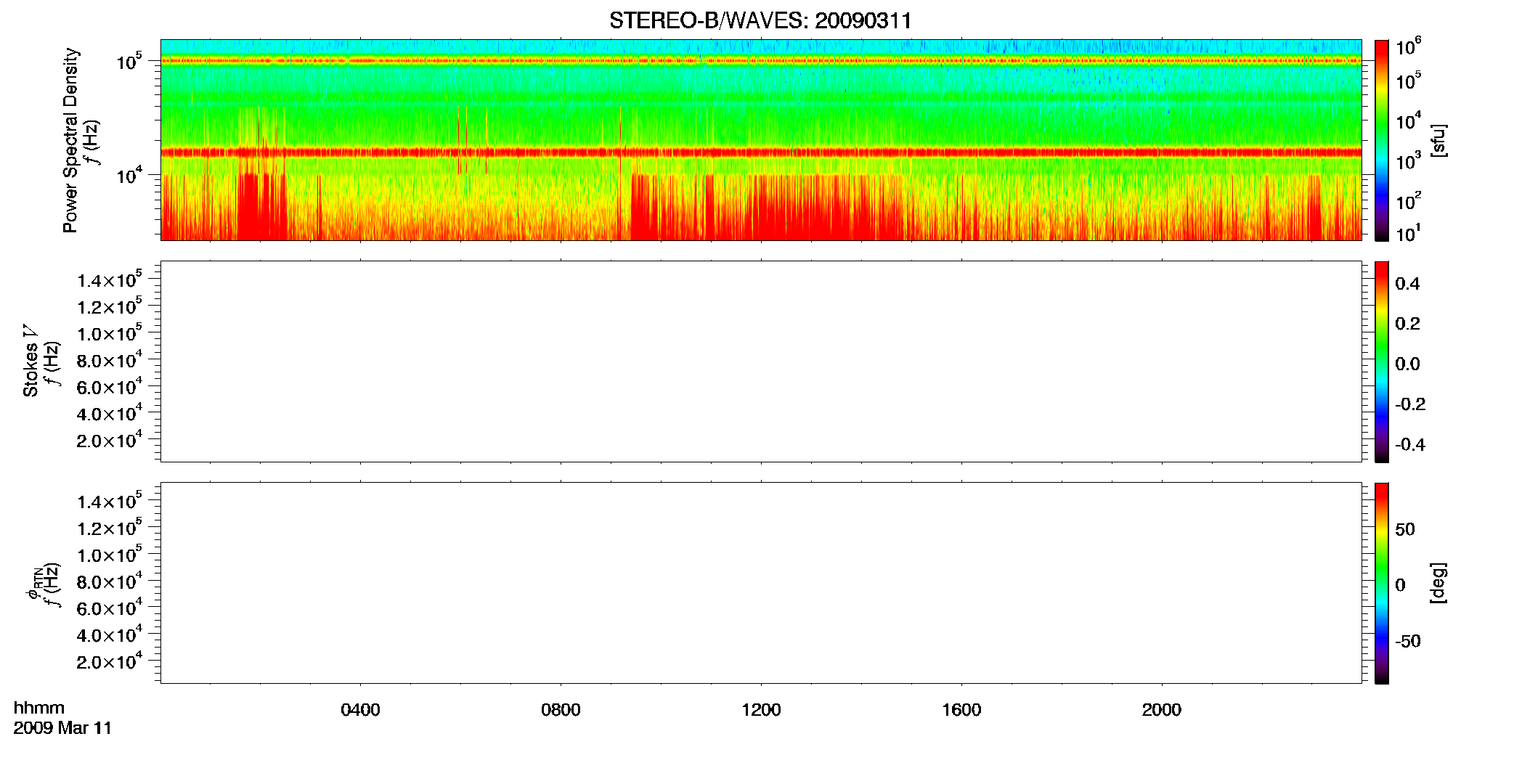Viewport: 1522px width, 784px height.
Task: Click the STEREO-B/WAVES: 20090311 plot title
Action: (x=760, y=20)
